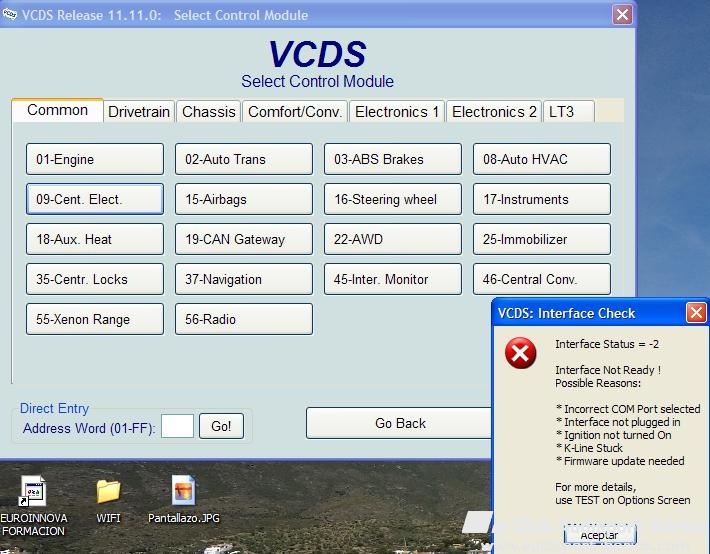The image size is (710, 554).
Task: Select the 35-Centr. Locks module
Action: (x=95, y=279)
